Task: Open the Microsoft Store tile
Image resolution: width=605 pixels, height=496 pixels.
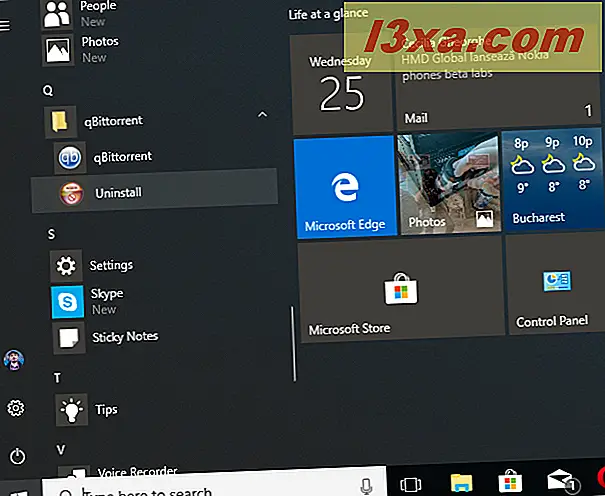Action: (x=401, y=290)
